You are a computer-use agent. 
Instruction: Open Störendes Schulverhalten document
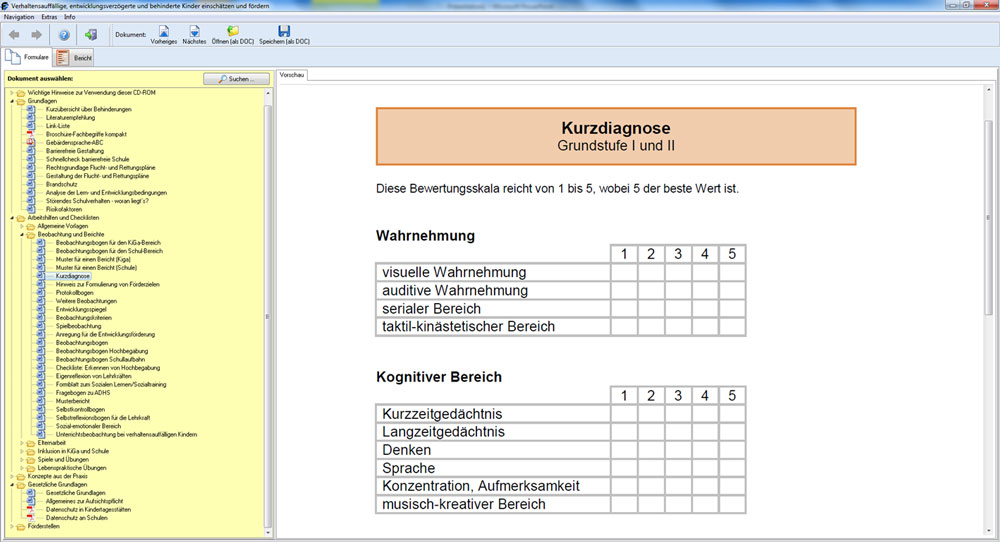point(97,201)
